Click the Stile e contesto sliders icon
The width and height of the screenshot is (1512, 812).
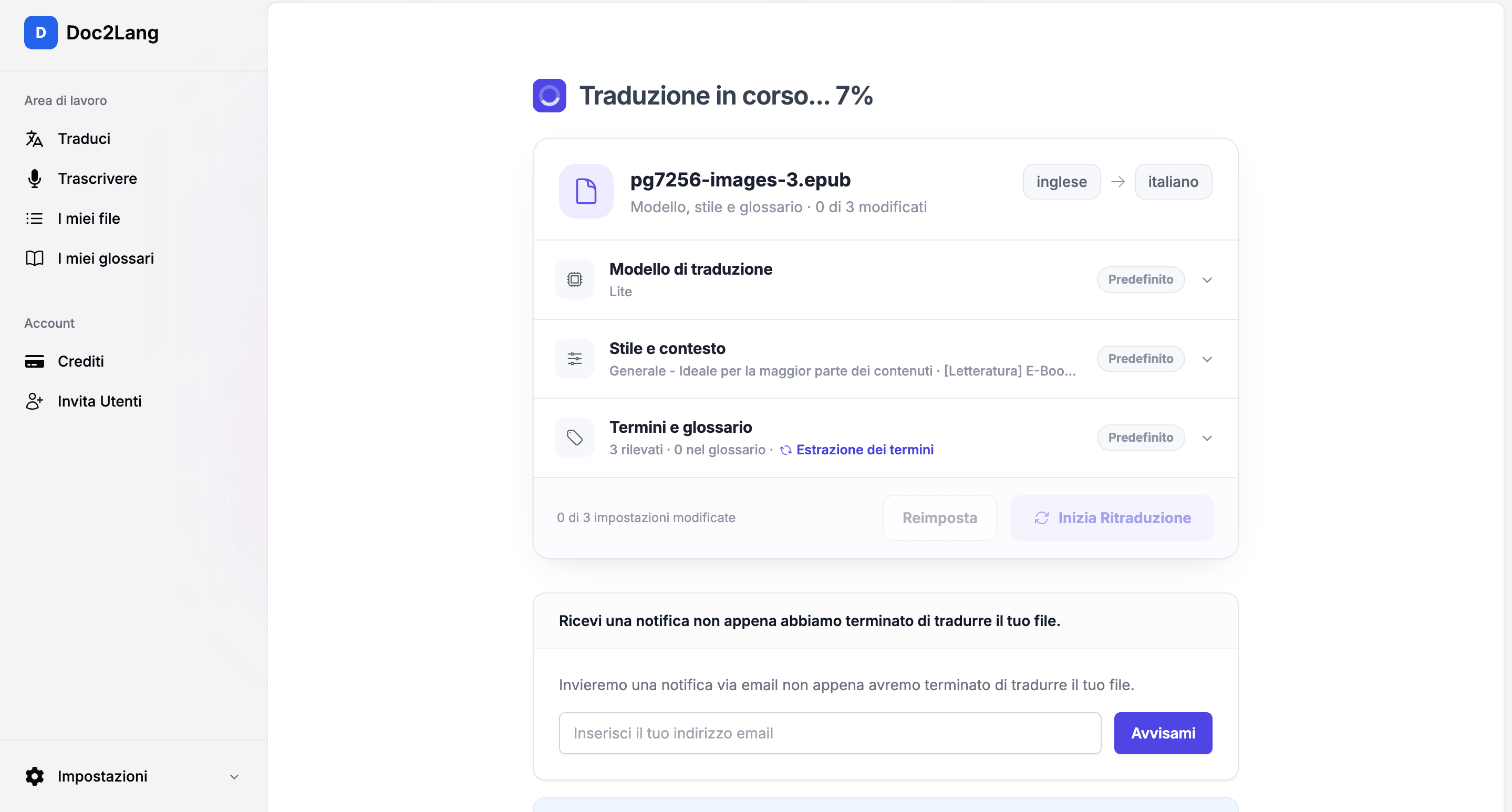(575, 359)
